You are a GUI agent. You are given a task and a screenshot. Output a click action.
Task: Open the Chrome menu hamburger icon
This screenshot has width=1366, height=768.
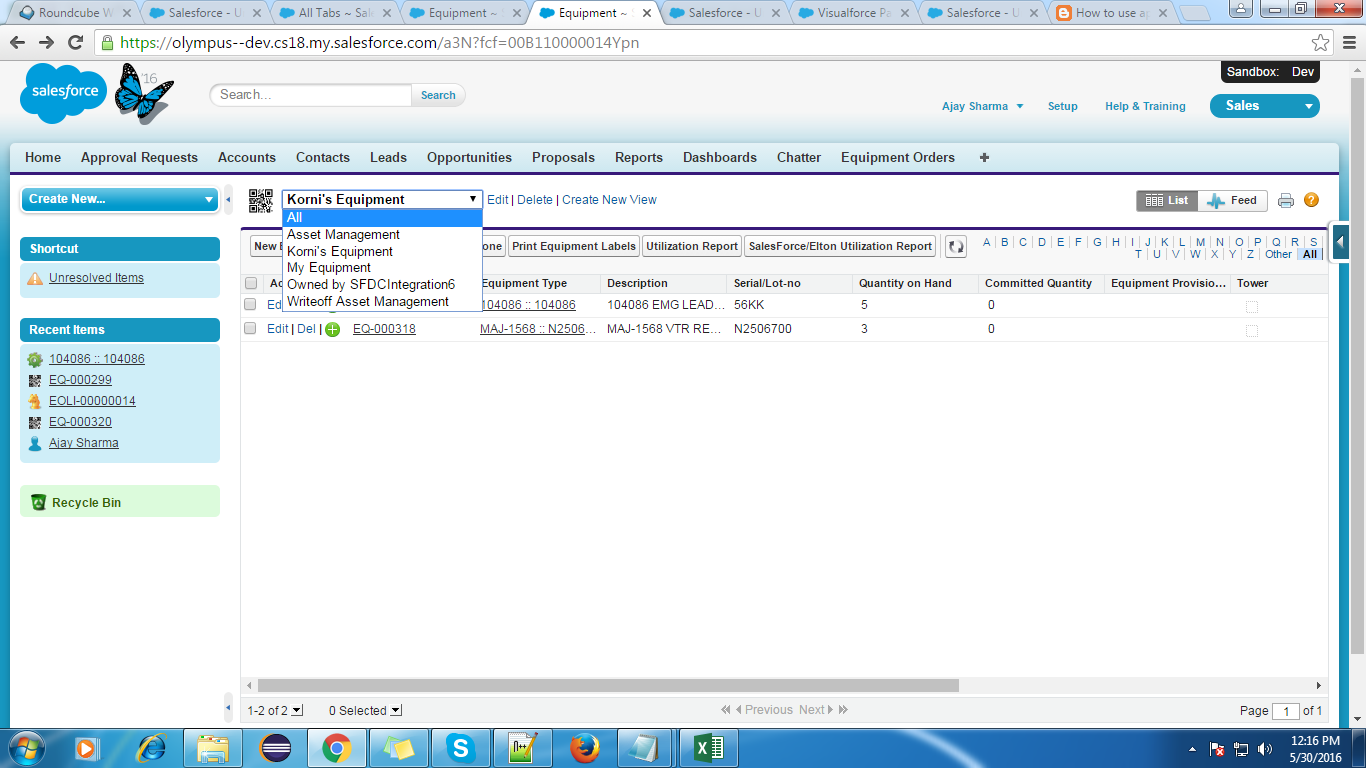[x=1348, y=43]
